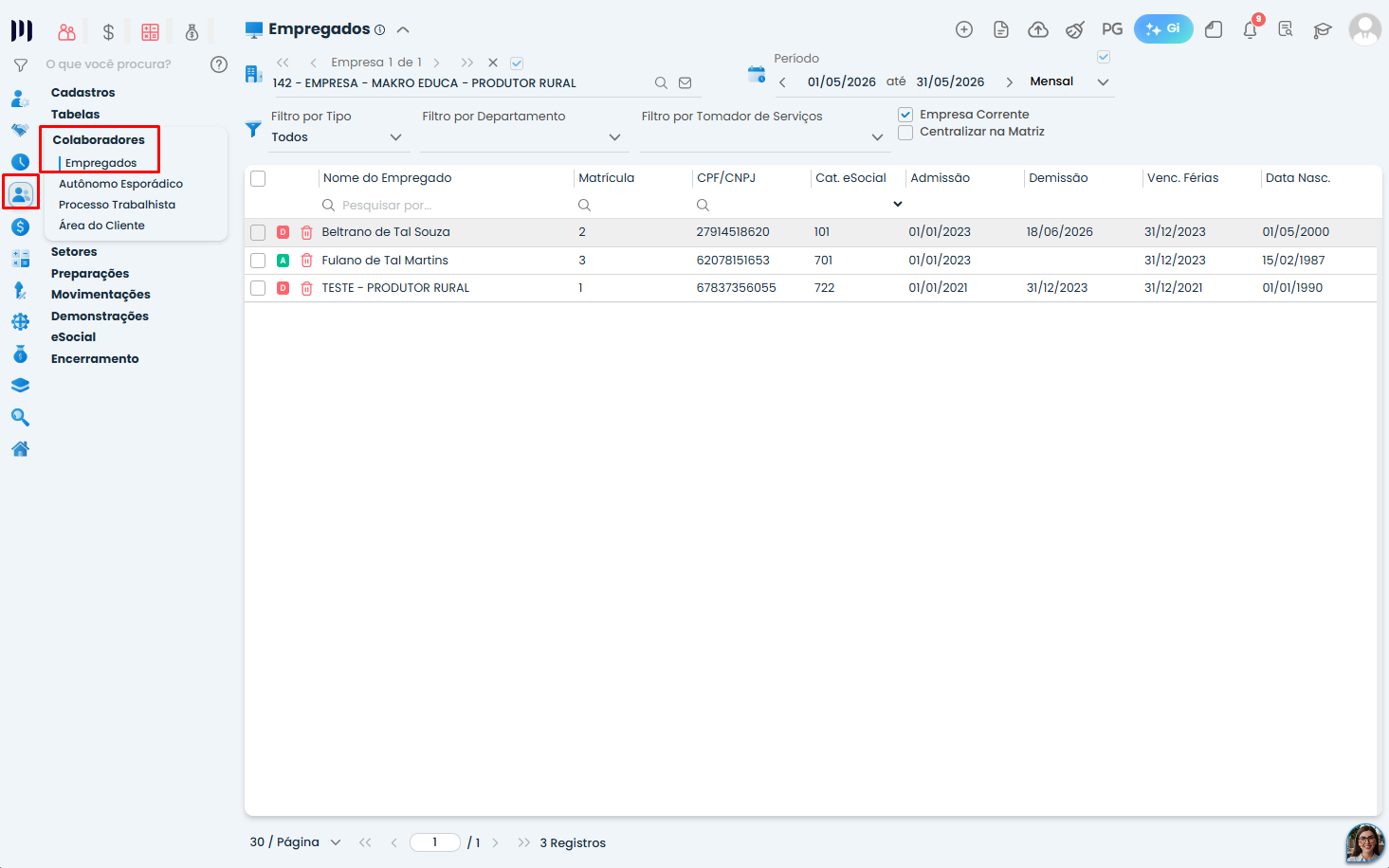
Task: Change the 30 / Página page size dropdown
Action: [296, 842]
